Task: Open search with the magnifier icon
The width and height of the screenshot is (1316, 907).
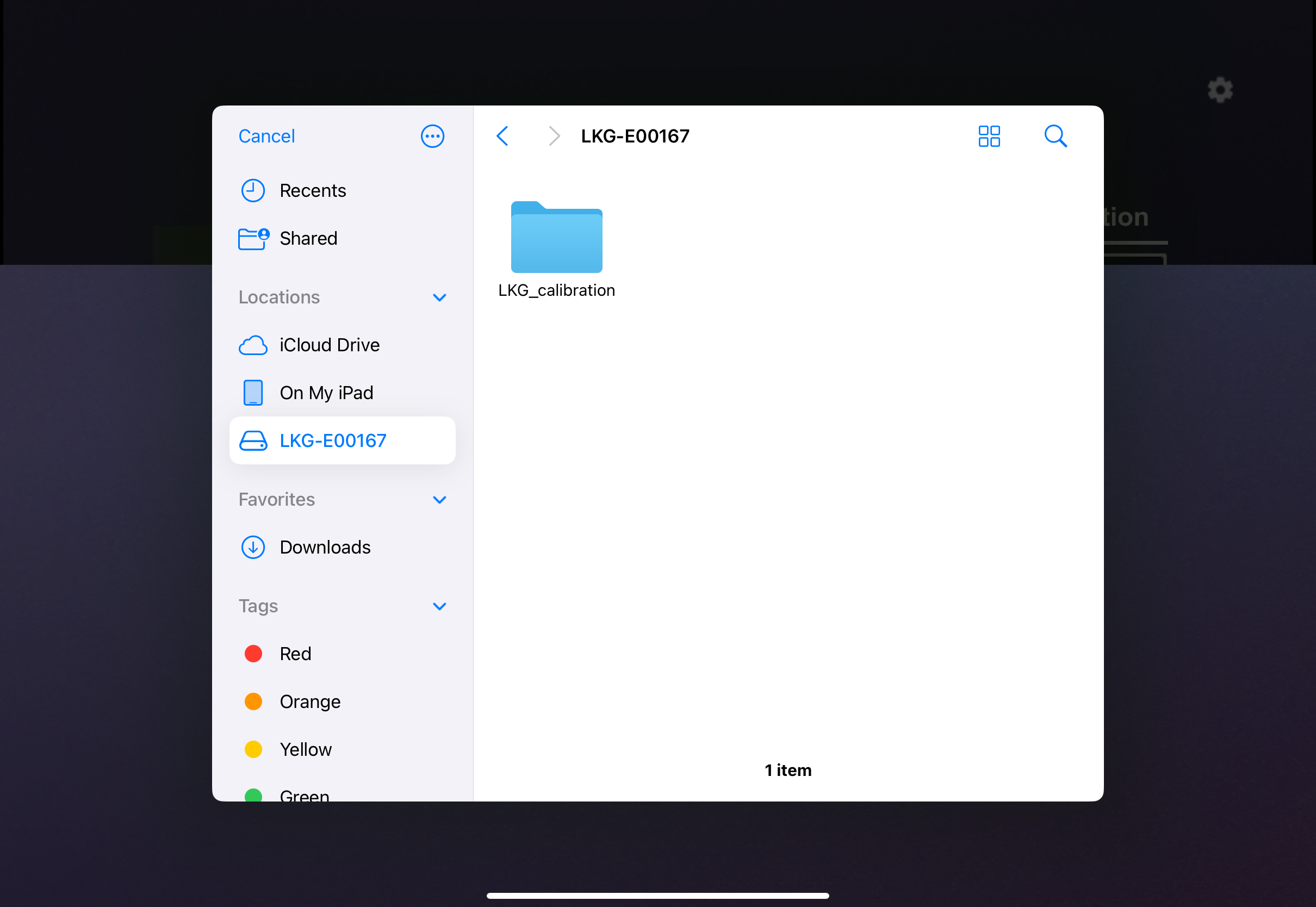Action: click(1055, 136)
